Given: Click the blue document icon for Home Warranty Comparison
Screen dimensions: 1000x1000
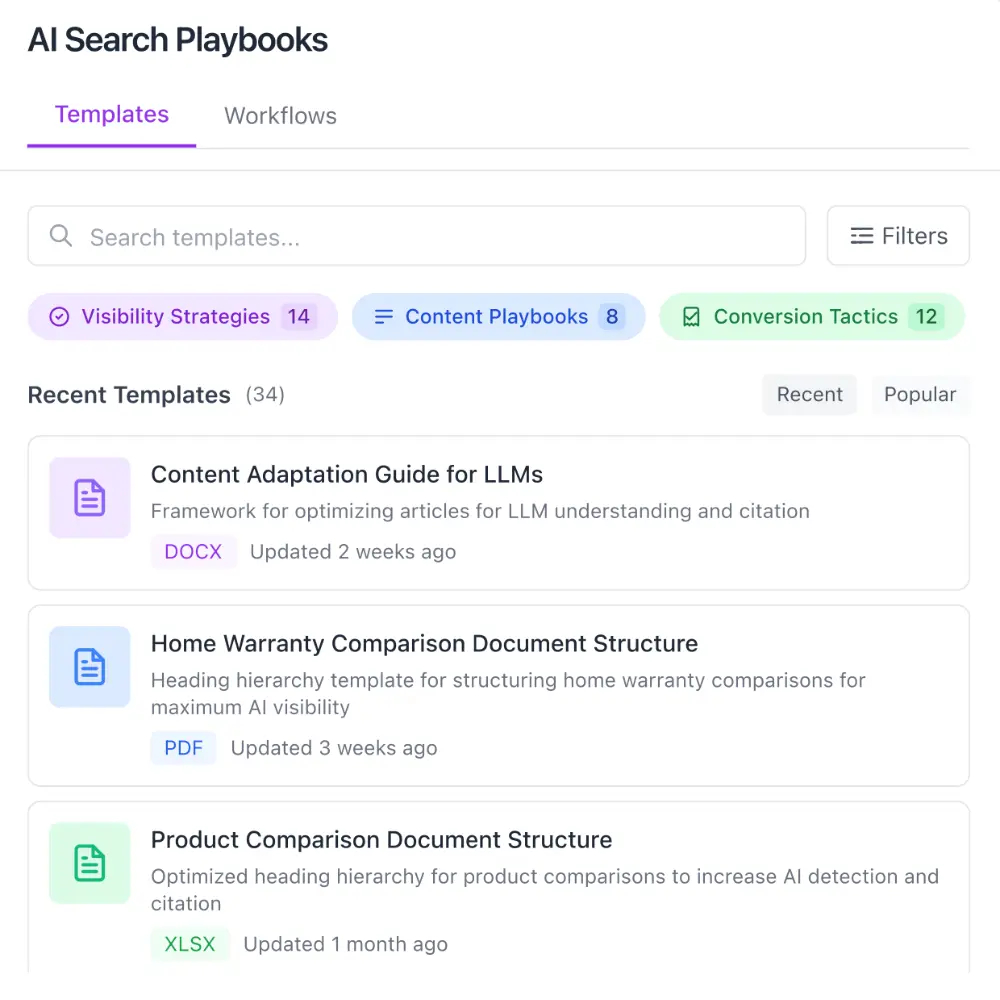Looking at the screenshot, I should click(90, 667).
